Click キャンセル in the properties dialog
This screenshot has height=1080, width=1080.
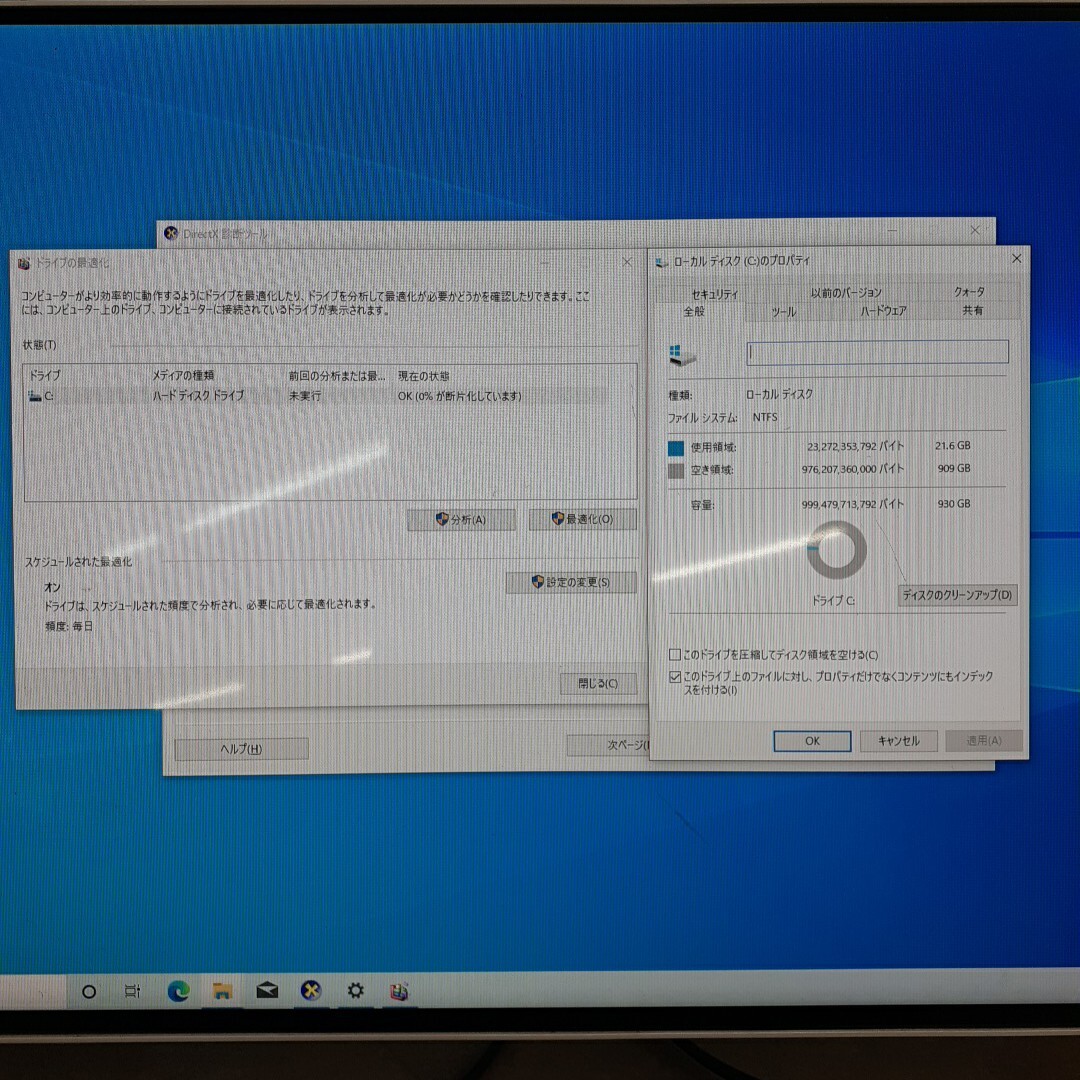pos(898,741)
